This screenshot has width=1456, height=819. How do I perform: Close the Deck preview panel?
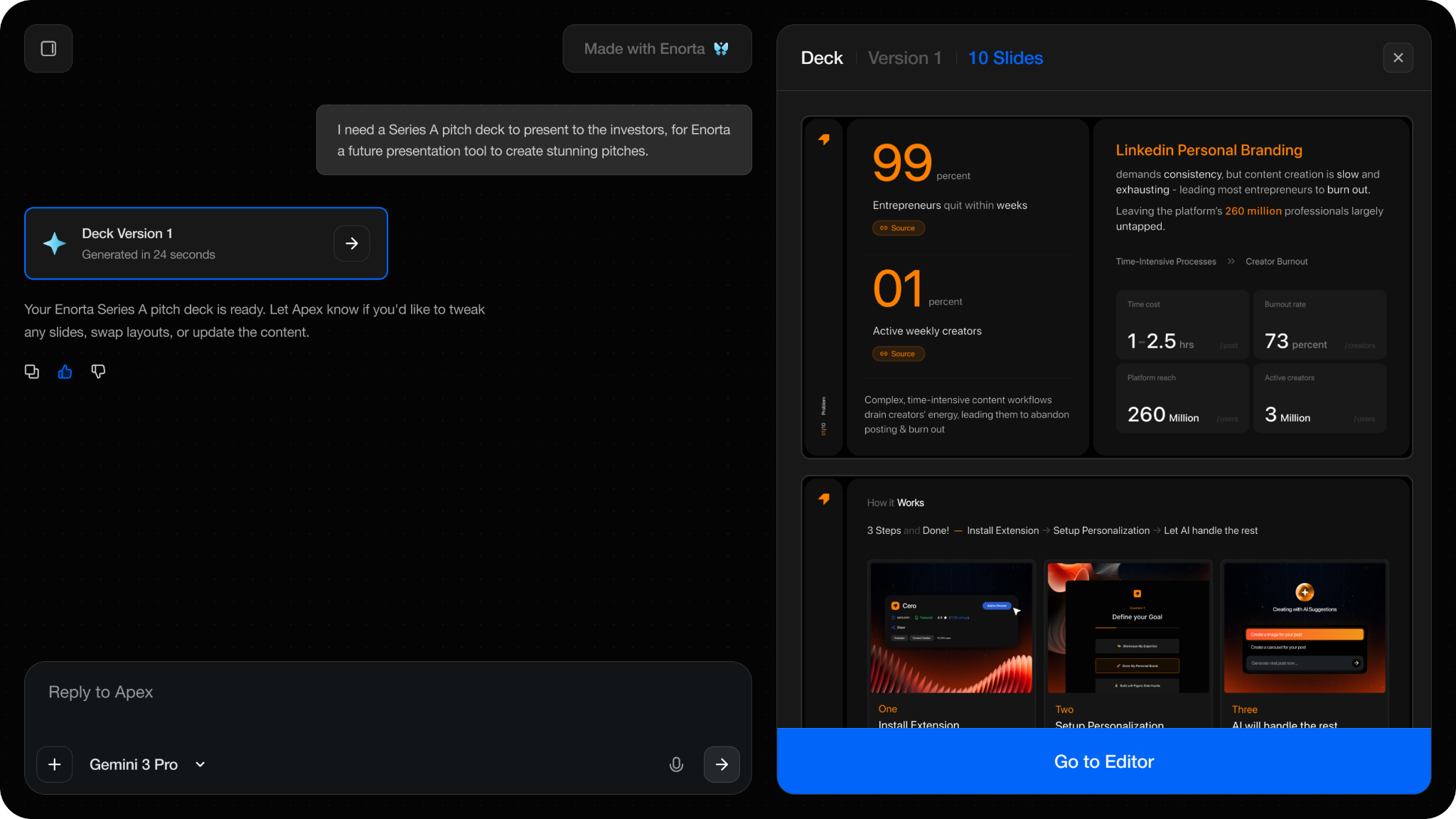pyautogui.click(x=1398, y=58)
